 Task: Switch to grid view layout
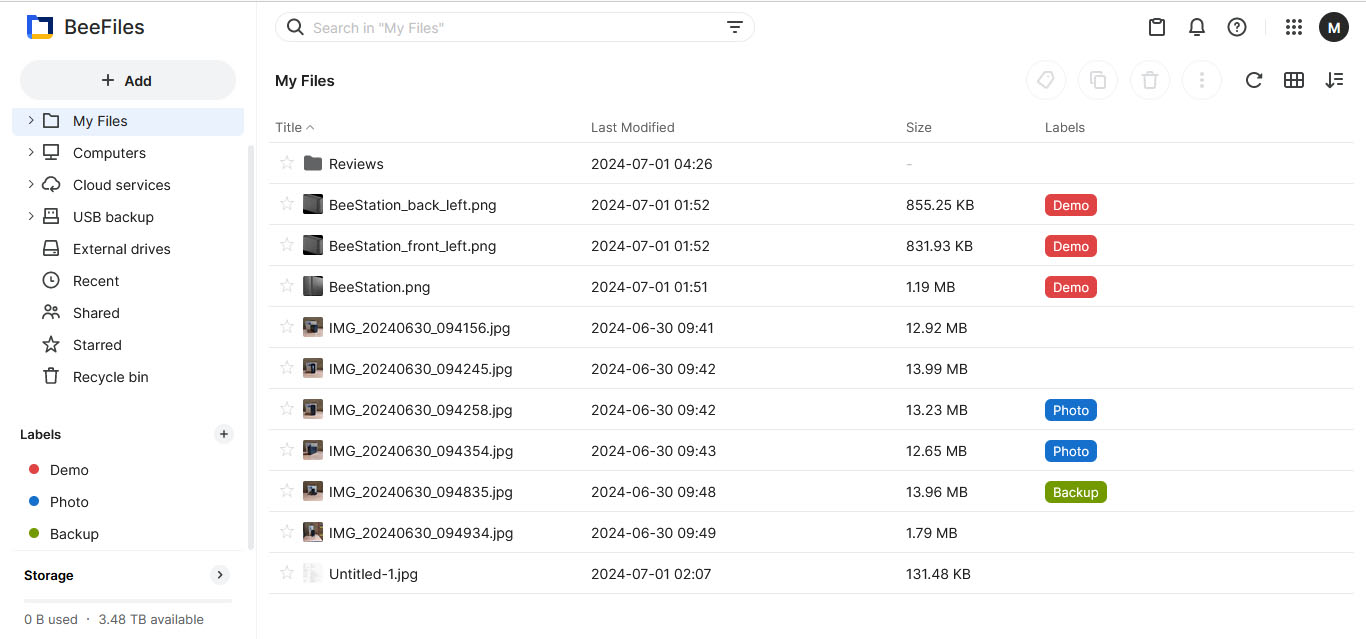[1294, 81]
